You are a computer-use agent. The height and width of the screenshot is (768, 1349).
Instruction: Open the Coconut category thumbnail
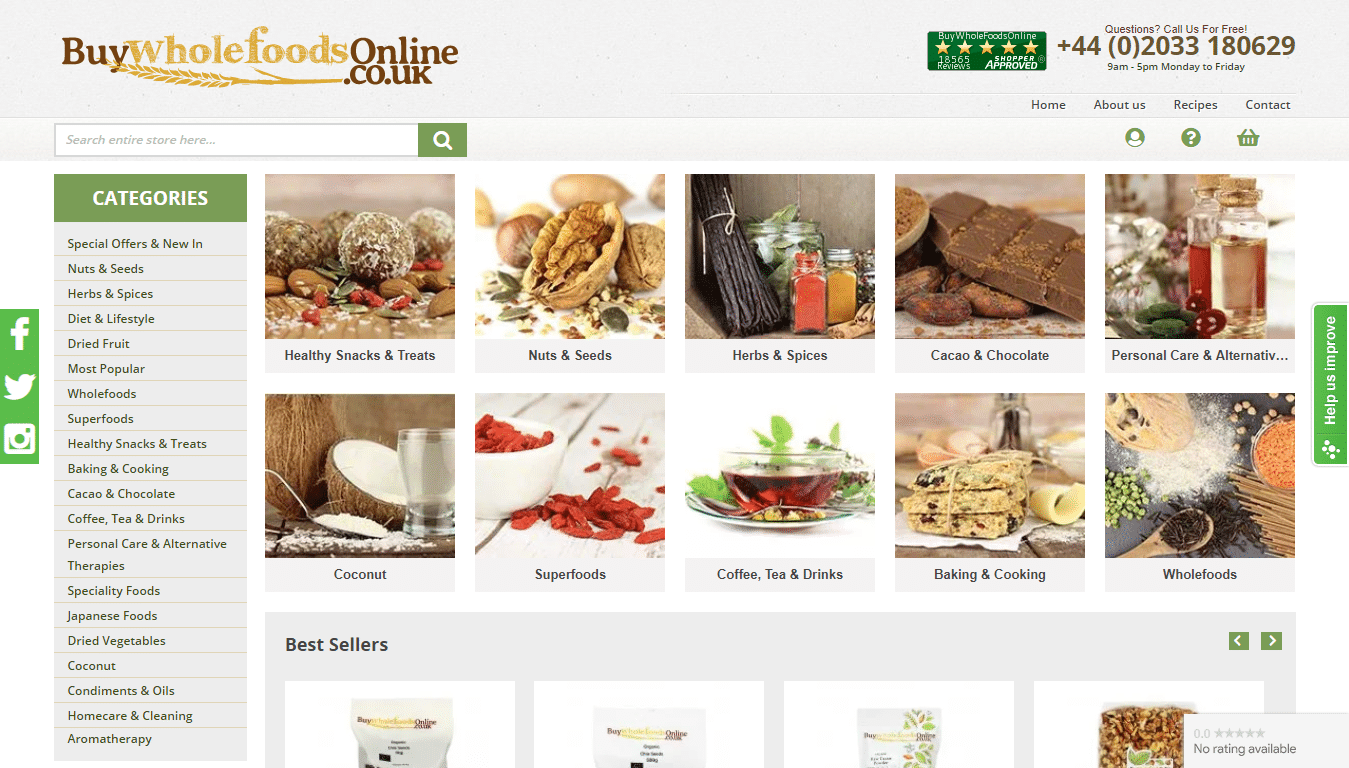coord(360,492)
